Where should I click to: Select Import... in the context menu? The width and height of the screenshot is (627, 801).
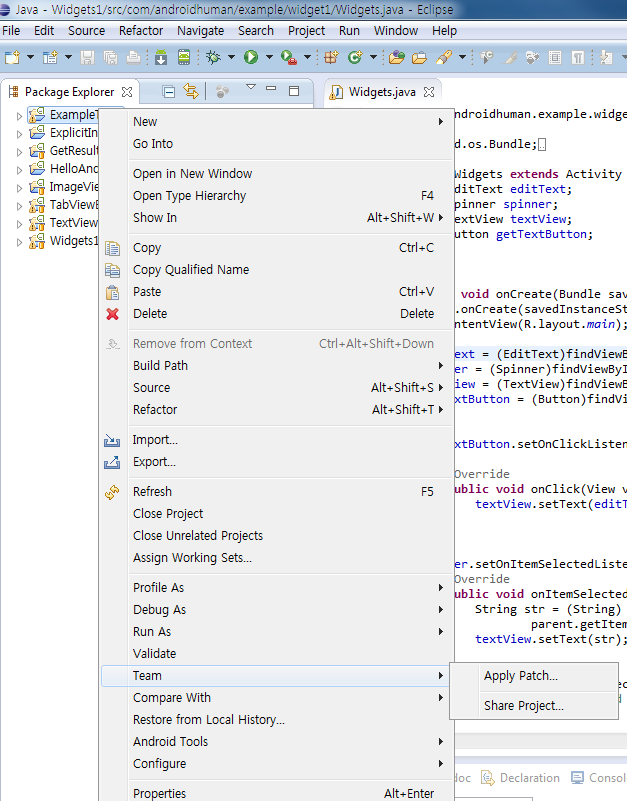tap(277, 440)
